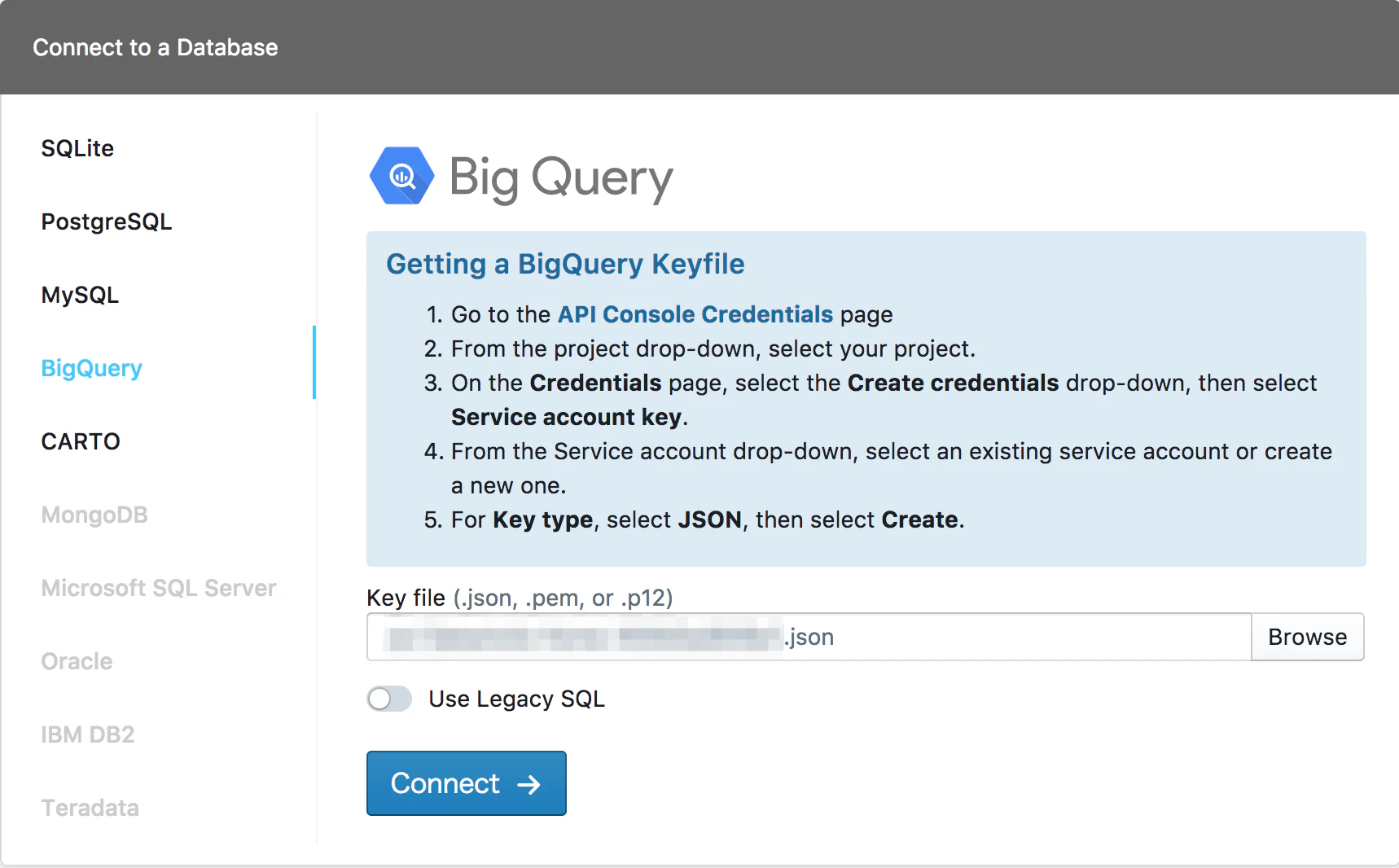Click the Getting a BigQuery Keyfile heading

[x=565, y=264]
